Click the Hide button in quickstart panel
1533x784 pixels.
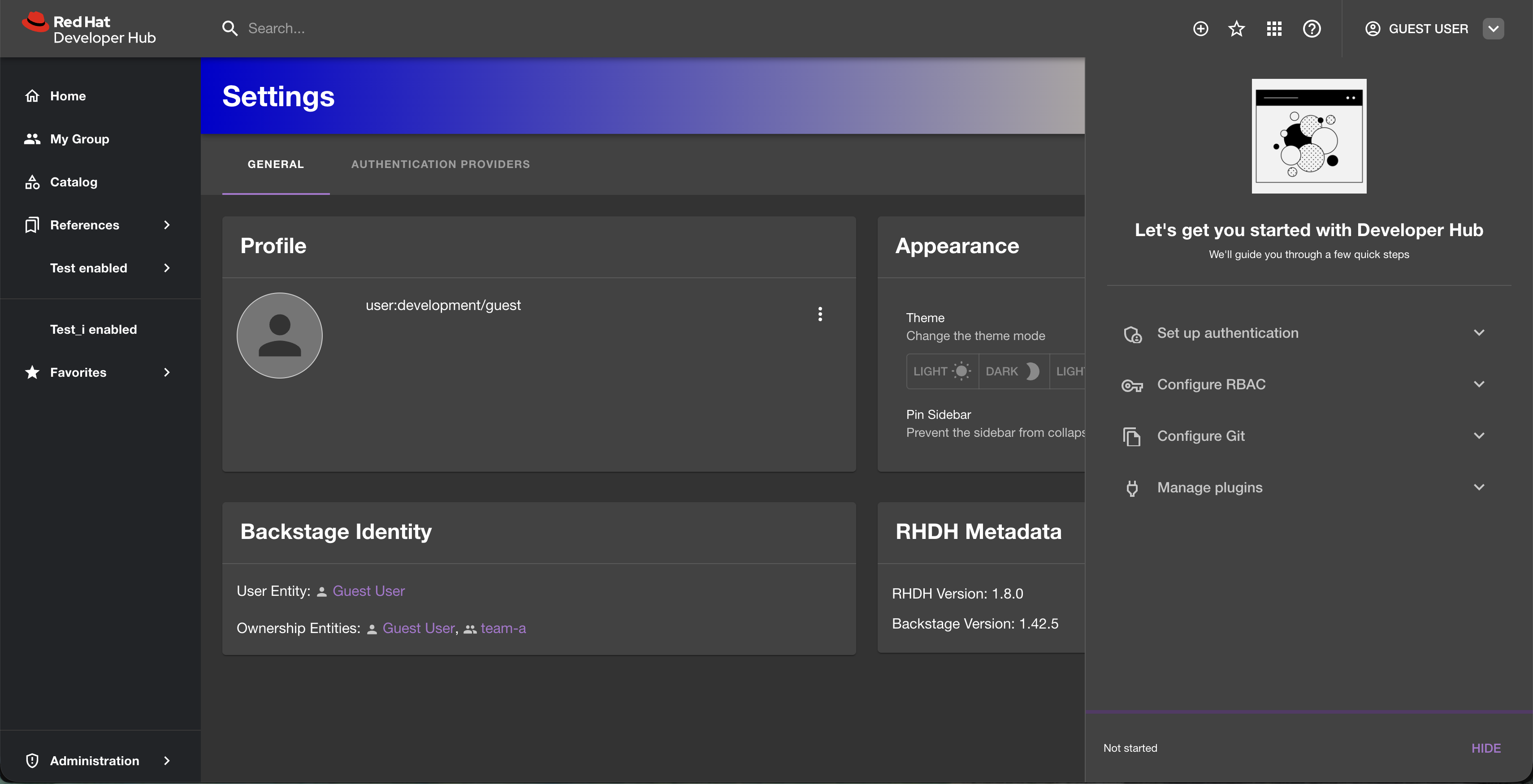pos(1485,748)
